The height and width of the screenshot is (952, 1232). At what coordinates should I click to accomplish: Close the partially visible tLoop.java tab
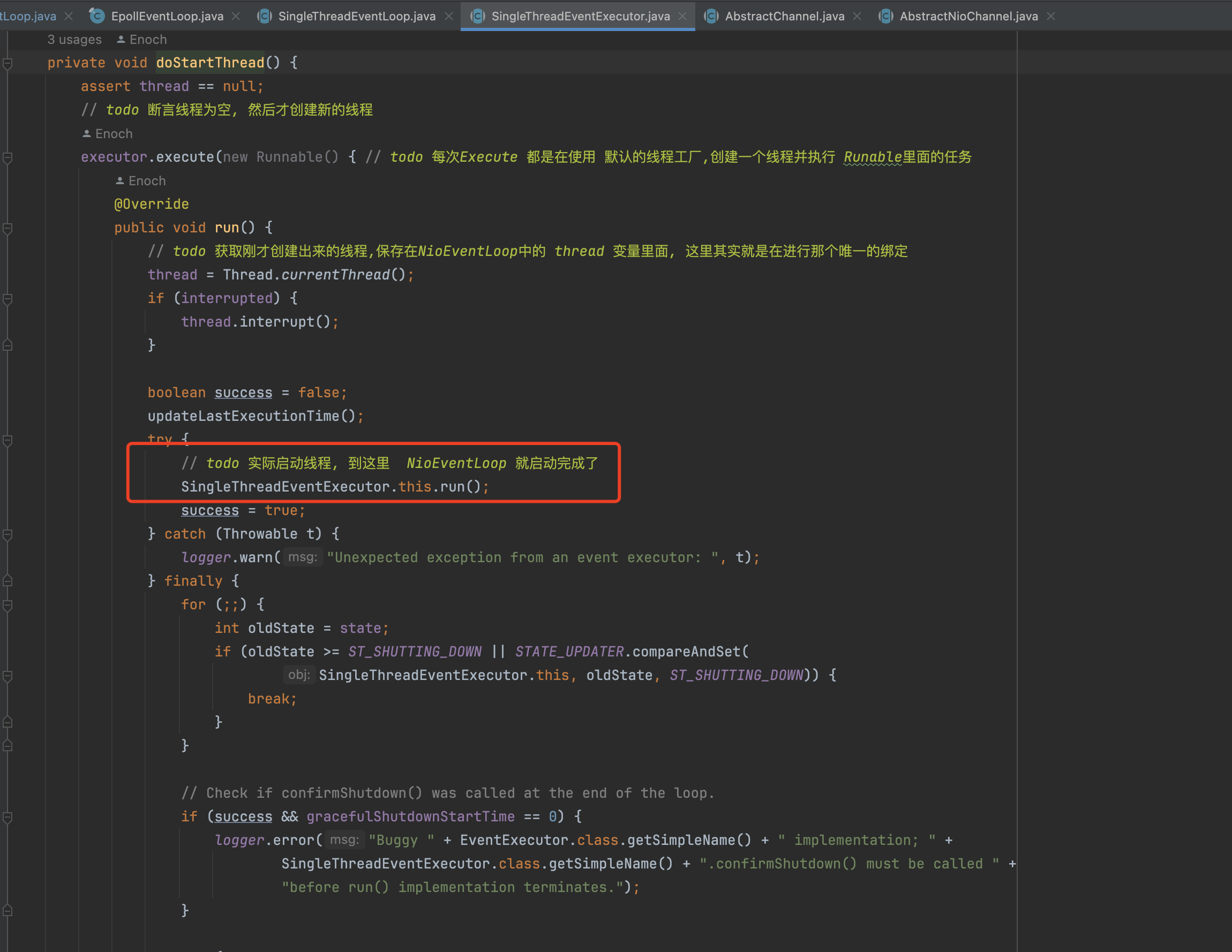coord(68,17)
